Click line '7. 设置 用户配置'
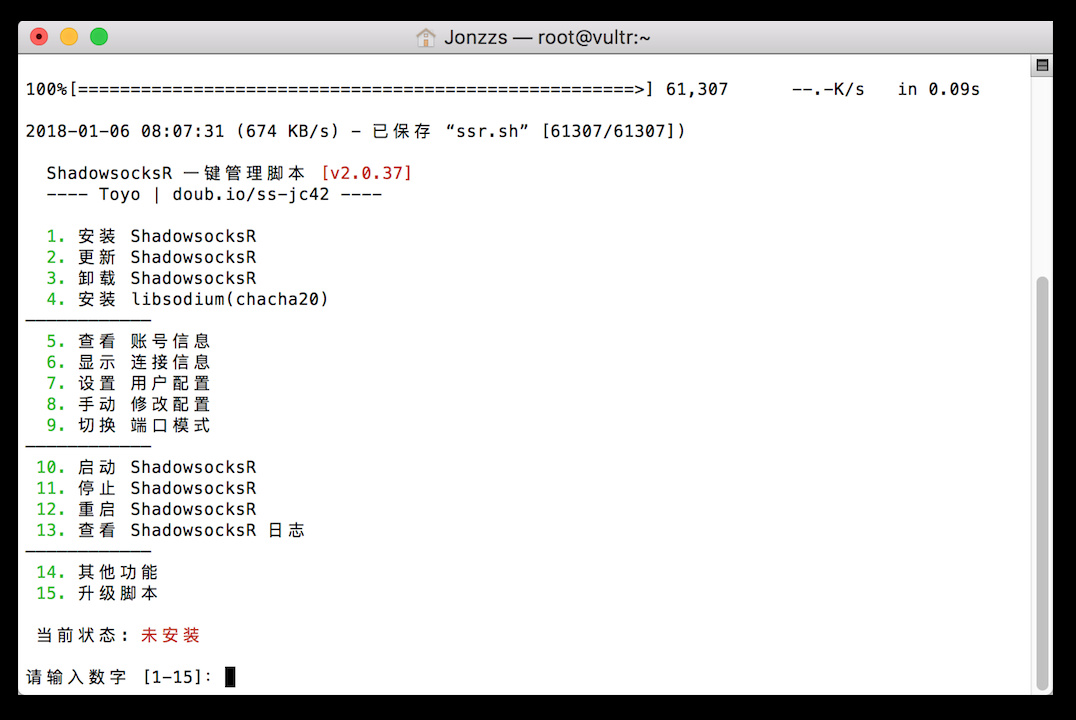The width and height of the screenshot is (1076, 720). pyautogui.click(x=128, y=383)
